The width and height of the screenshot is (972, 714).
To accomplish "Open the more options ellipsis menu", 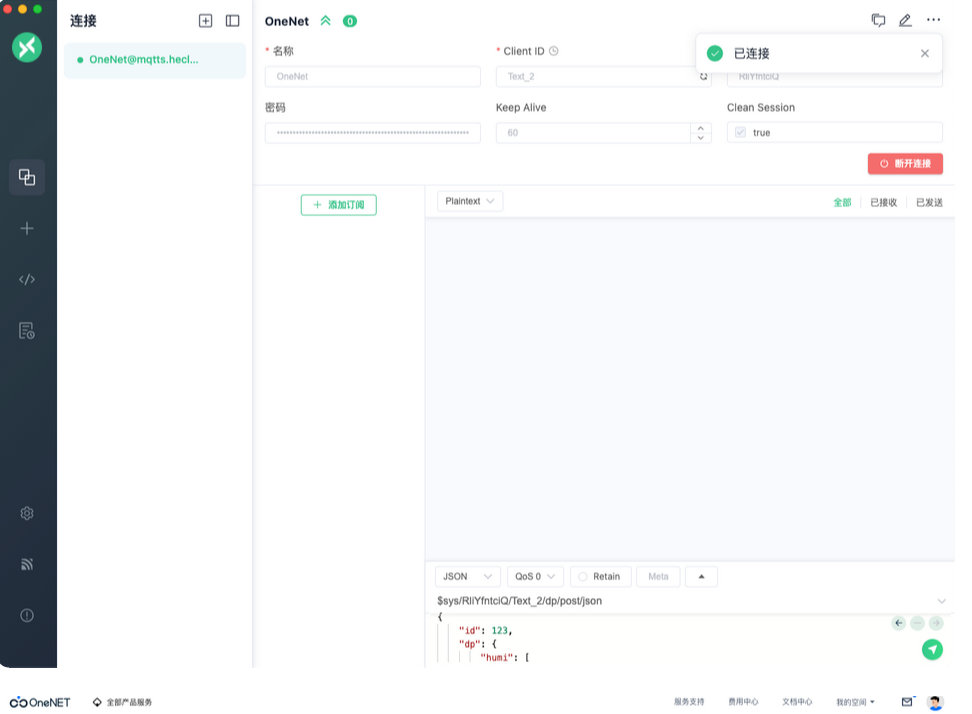I will tap(933, 20).
